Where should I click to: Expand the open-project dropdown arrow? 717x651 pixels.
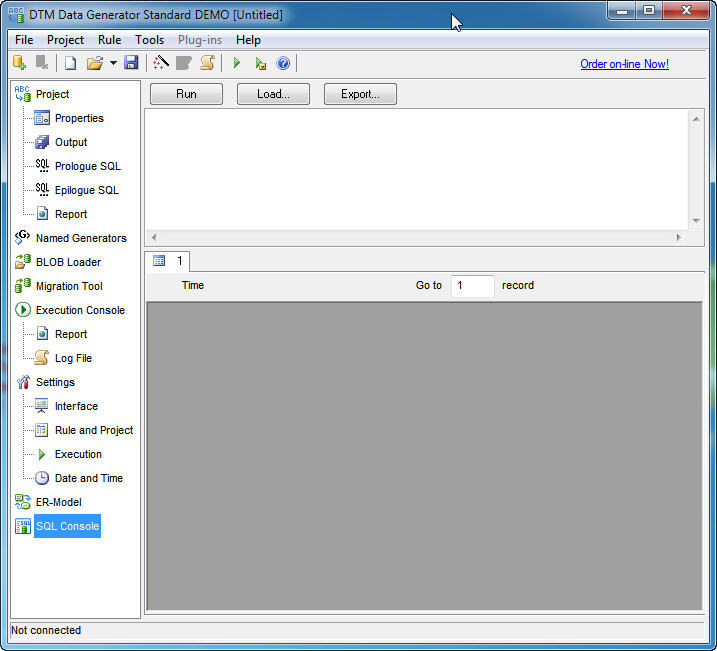[x=113, y=63]
